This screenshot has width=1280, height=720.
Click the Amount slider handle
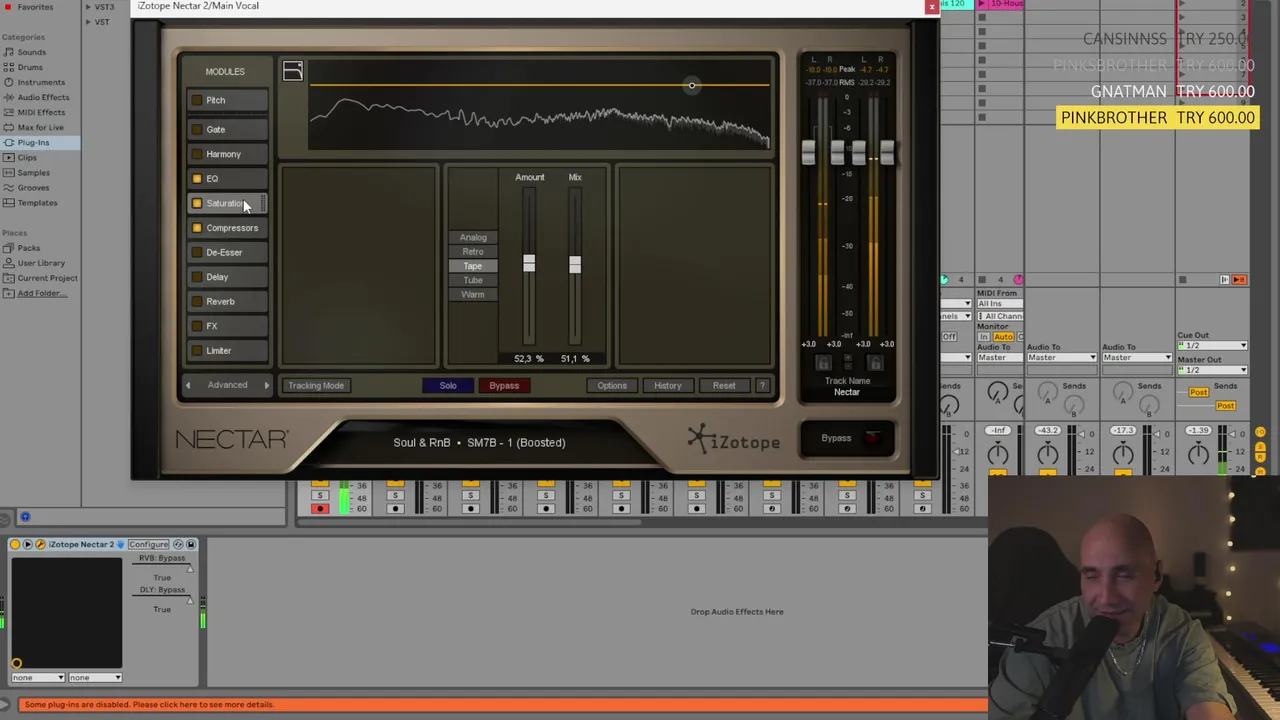tap(529, 263)
